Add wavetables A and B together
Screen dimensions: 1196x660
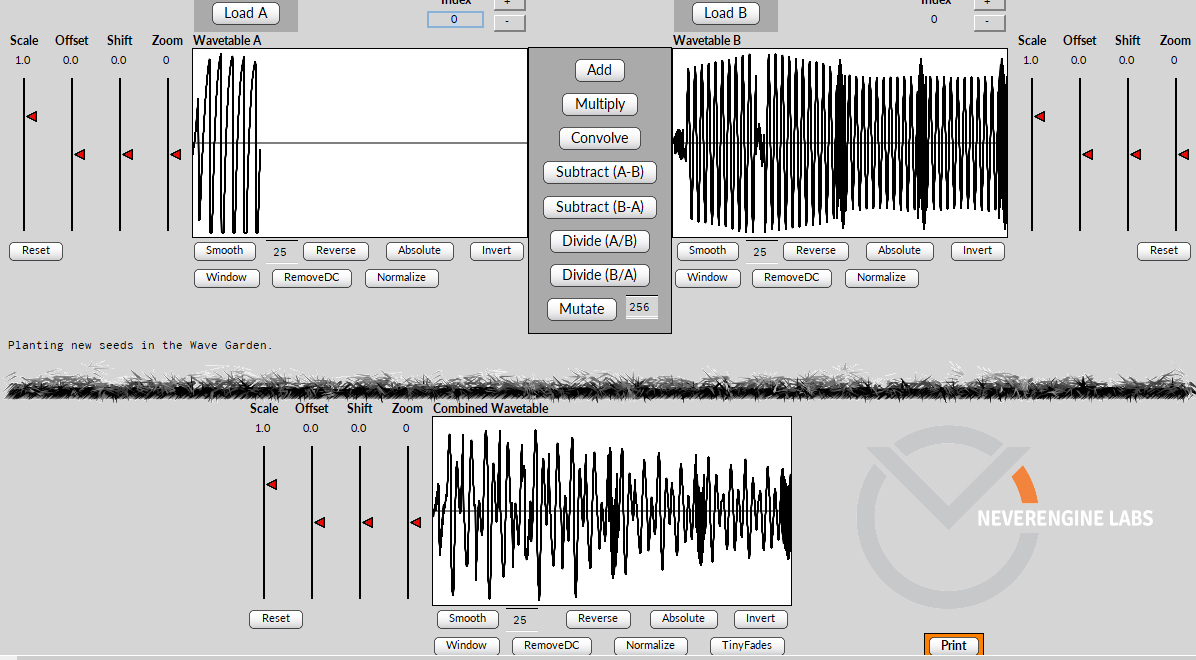coord(600,70)
